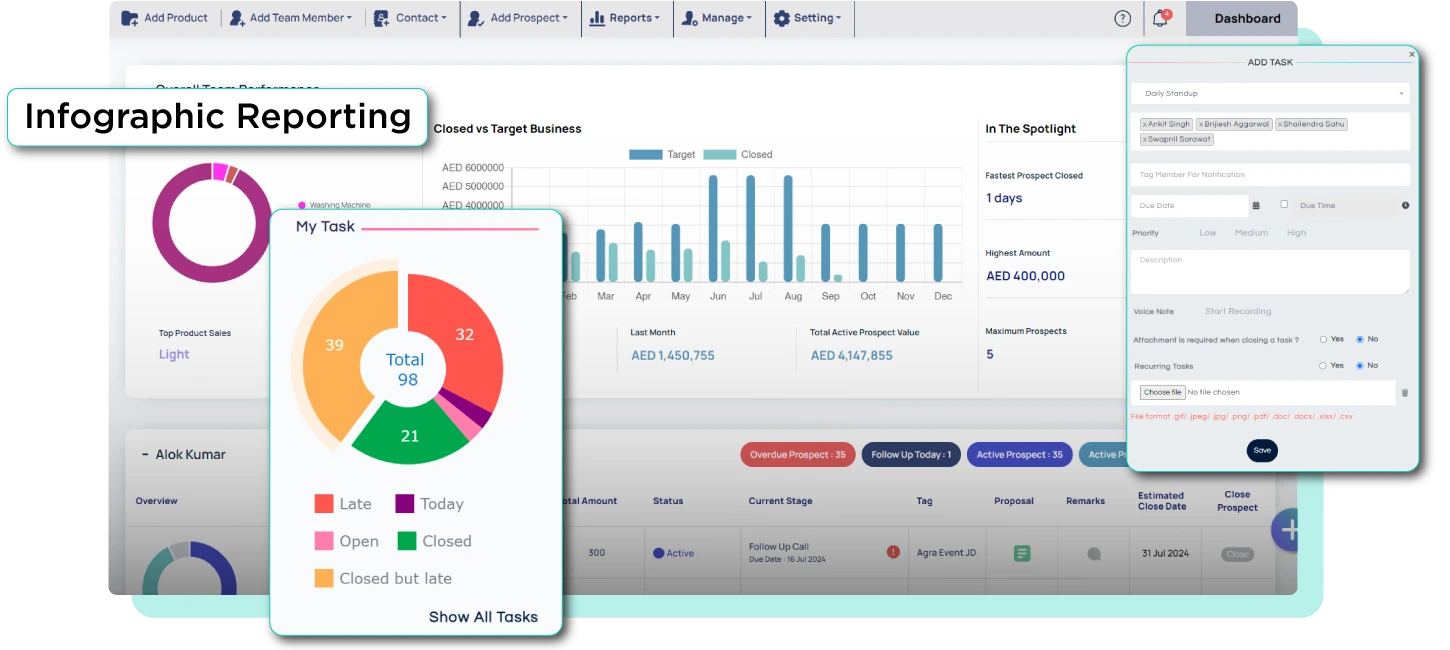1450x650 pixels.
Task: Open the notification bell icon
Action: [x=1160, y=18]
